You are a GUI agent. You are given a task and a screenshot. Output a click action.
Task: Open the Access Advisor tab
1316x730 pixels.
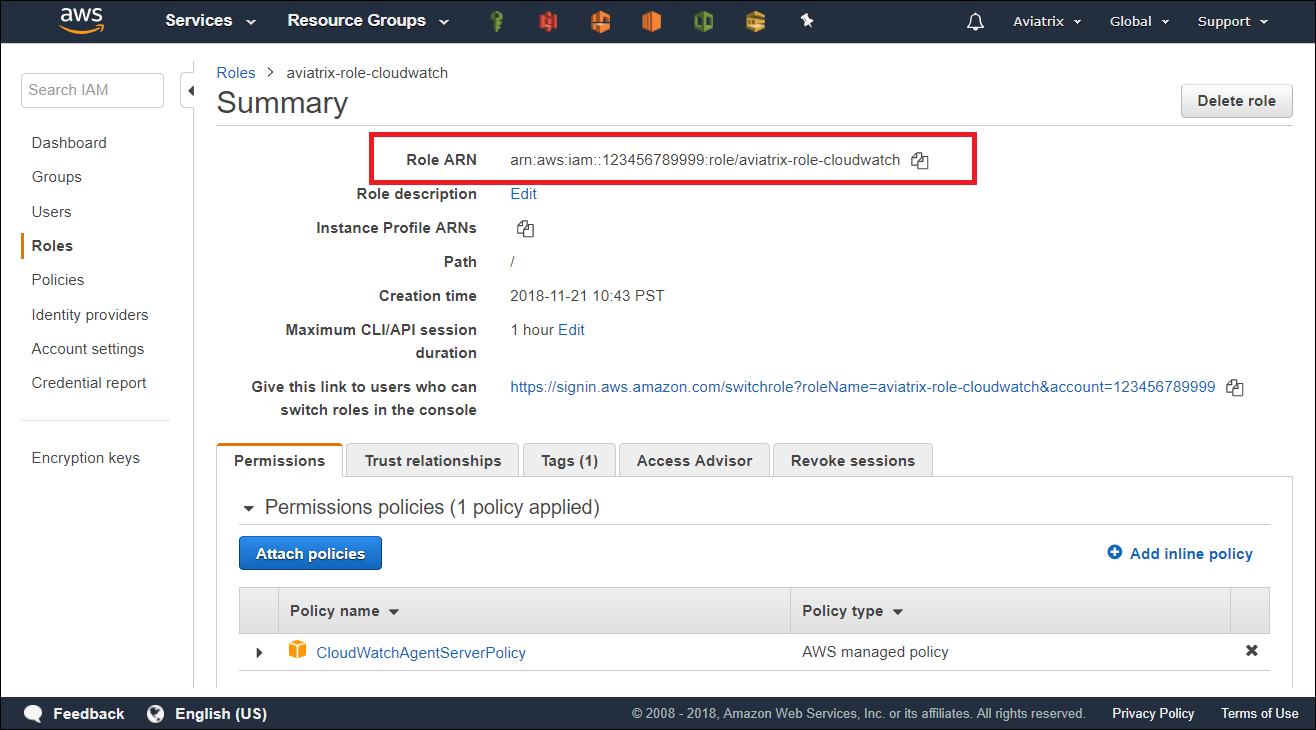tap(694, 461)
